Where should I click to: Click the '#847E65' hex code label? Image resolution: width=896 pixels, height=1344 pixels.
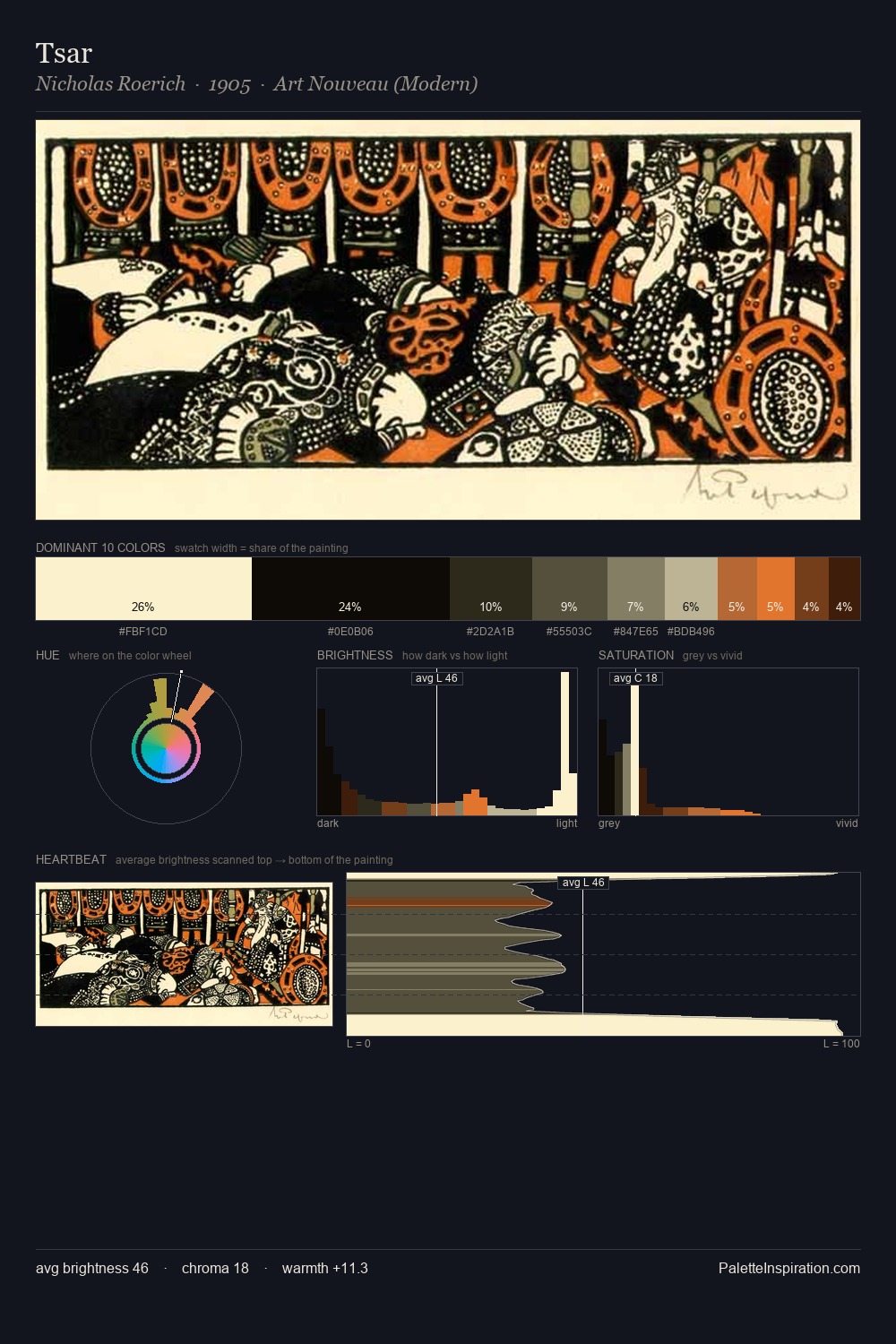tap(636, 631)
